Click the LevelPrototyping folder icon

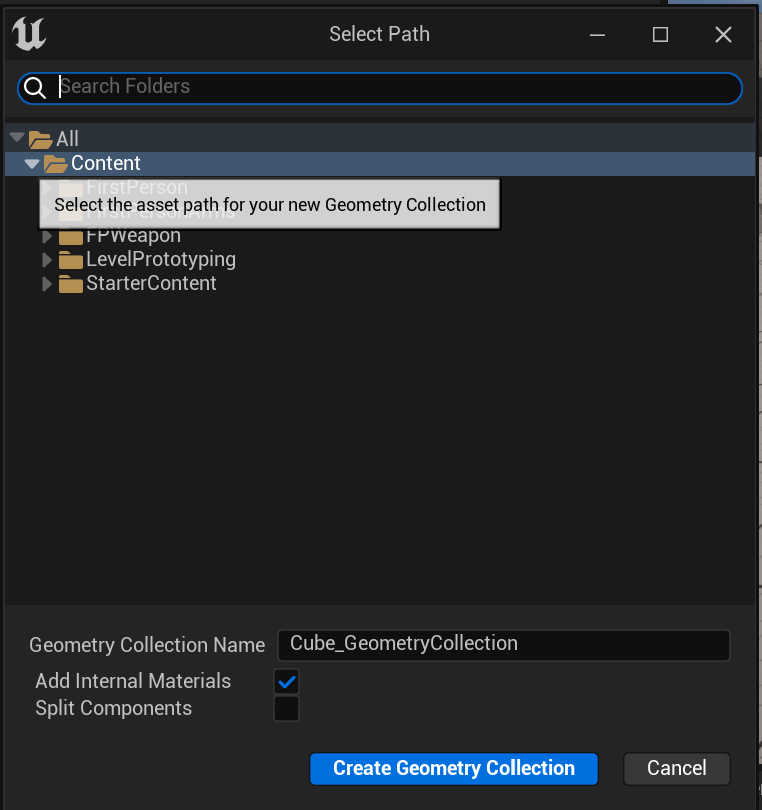pyautogui.click(x=71, y=260)
